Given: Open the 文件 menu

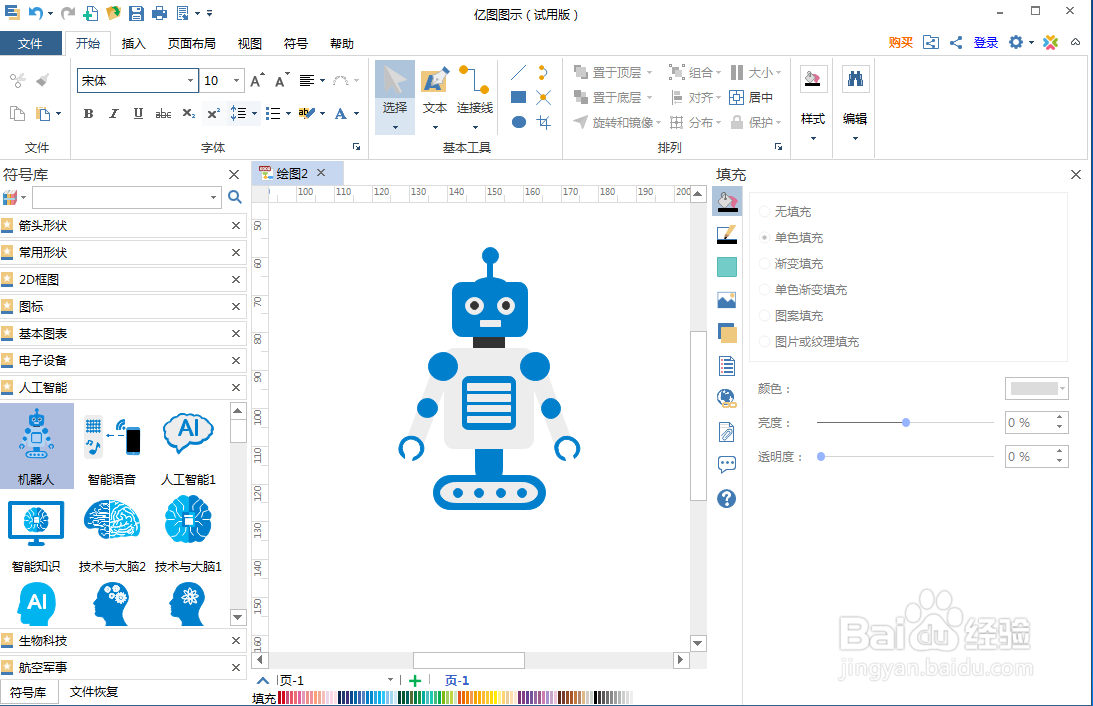Looking at the screenshot, I should tap(30, 43).
